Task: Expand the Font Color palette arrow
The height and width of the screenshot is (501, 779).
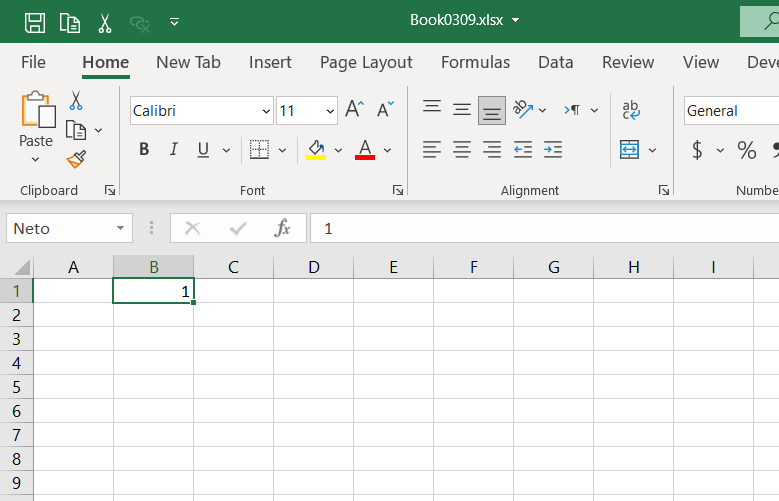Action: (x=388, y=150)
